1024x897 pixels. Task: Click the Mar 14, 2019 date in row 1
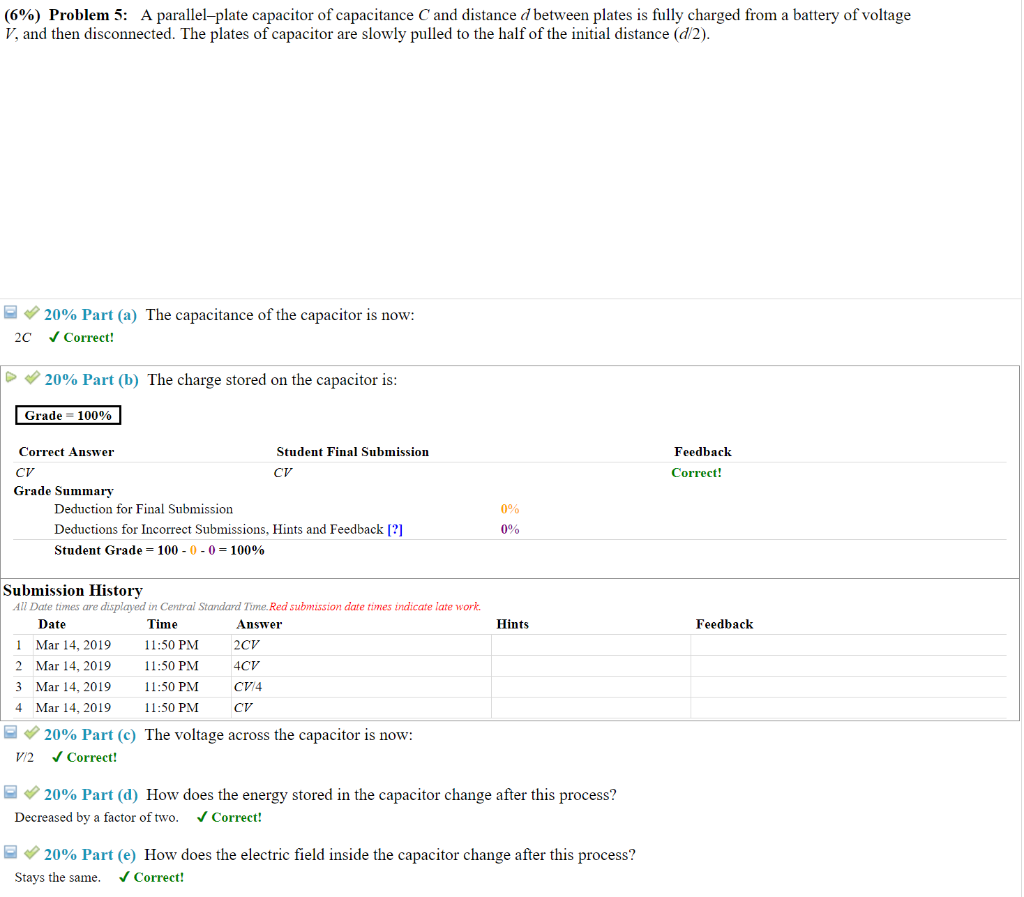coord(73,645)
